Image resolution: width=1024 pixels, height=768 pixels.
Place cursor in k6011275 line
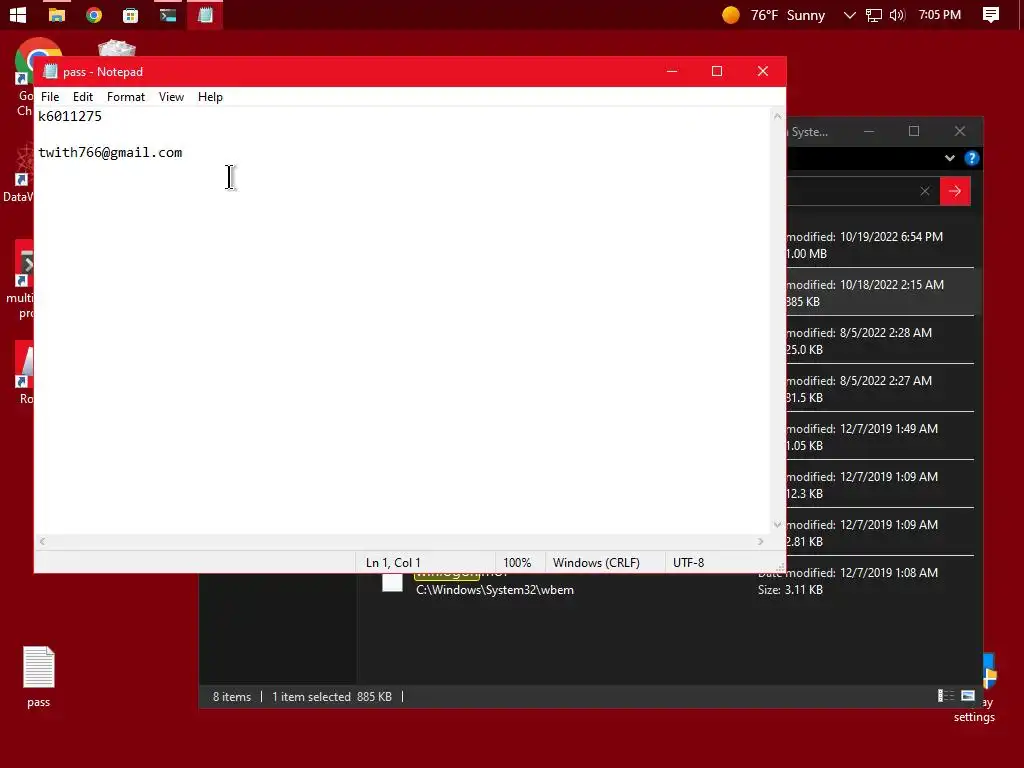point(70,116)
